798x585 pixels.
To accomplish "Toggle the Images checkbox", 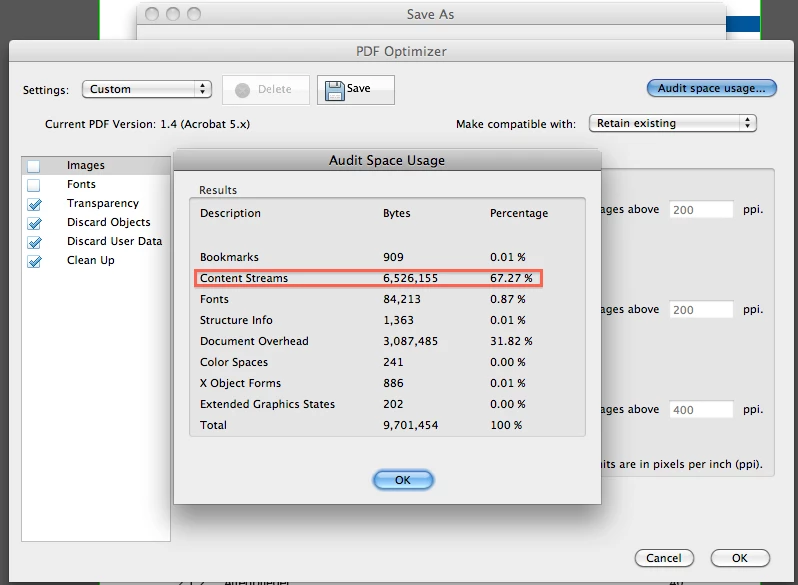I will coord(34,166).
